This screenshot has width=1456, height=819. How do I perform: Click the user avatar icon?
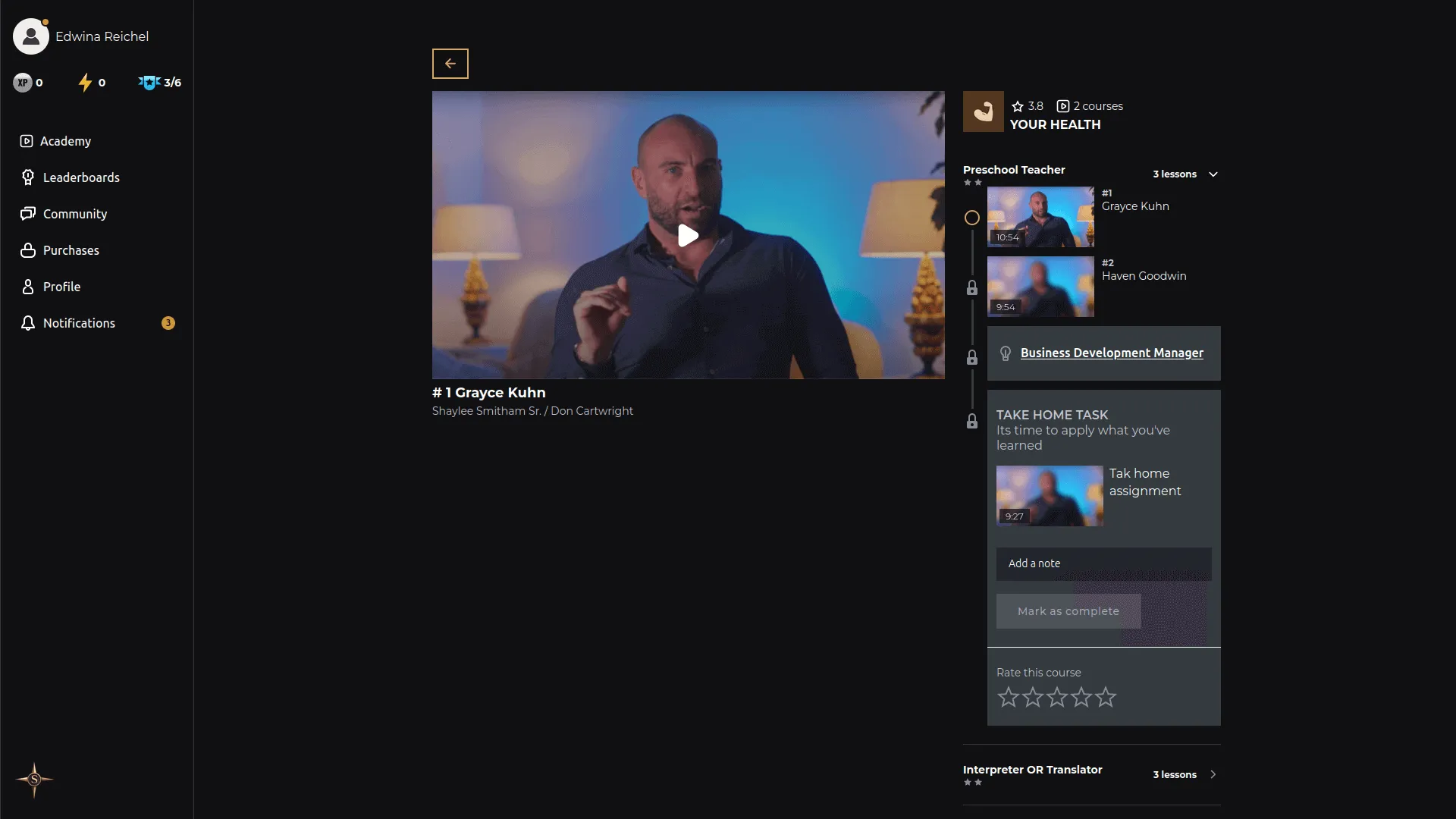click(31, 36)
